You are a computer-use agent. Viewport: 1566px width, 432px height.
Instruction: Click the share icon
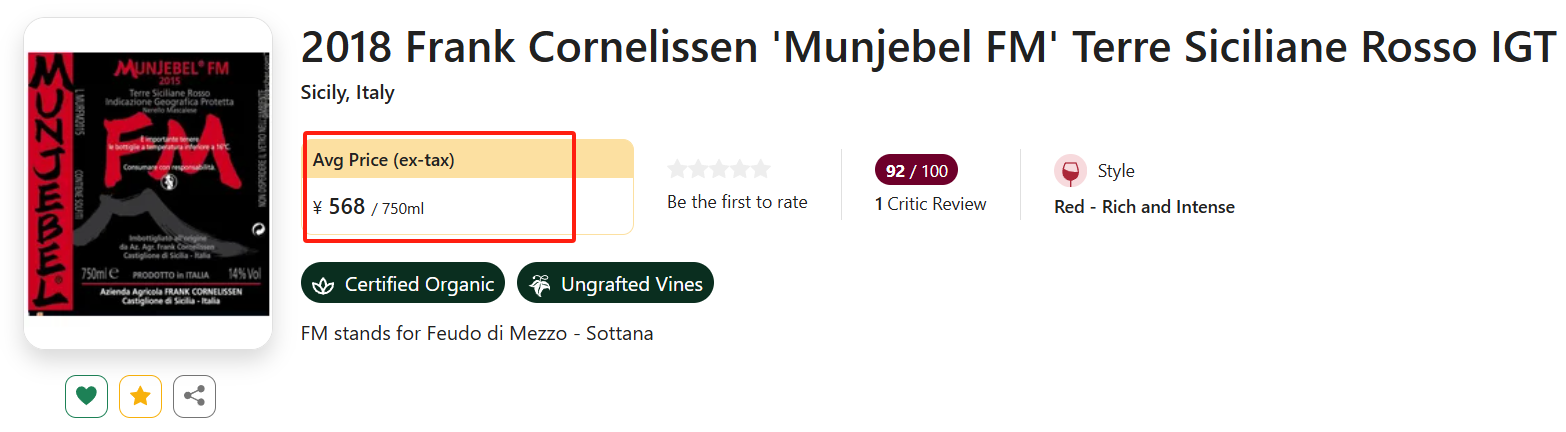click(194, 396)
